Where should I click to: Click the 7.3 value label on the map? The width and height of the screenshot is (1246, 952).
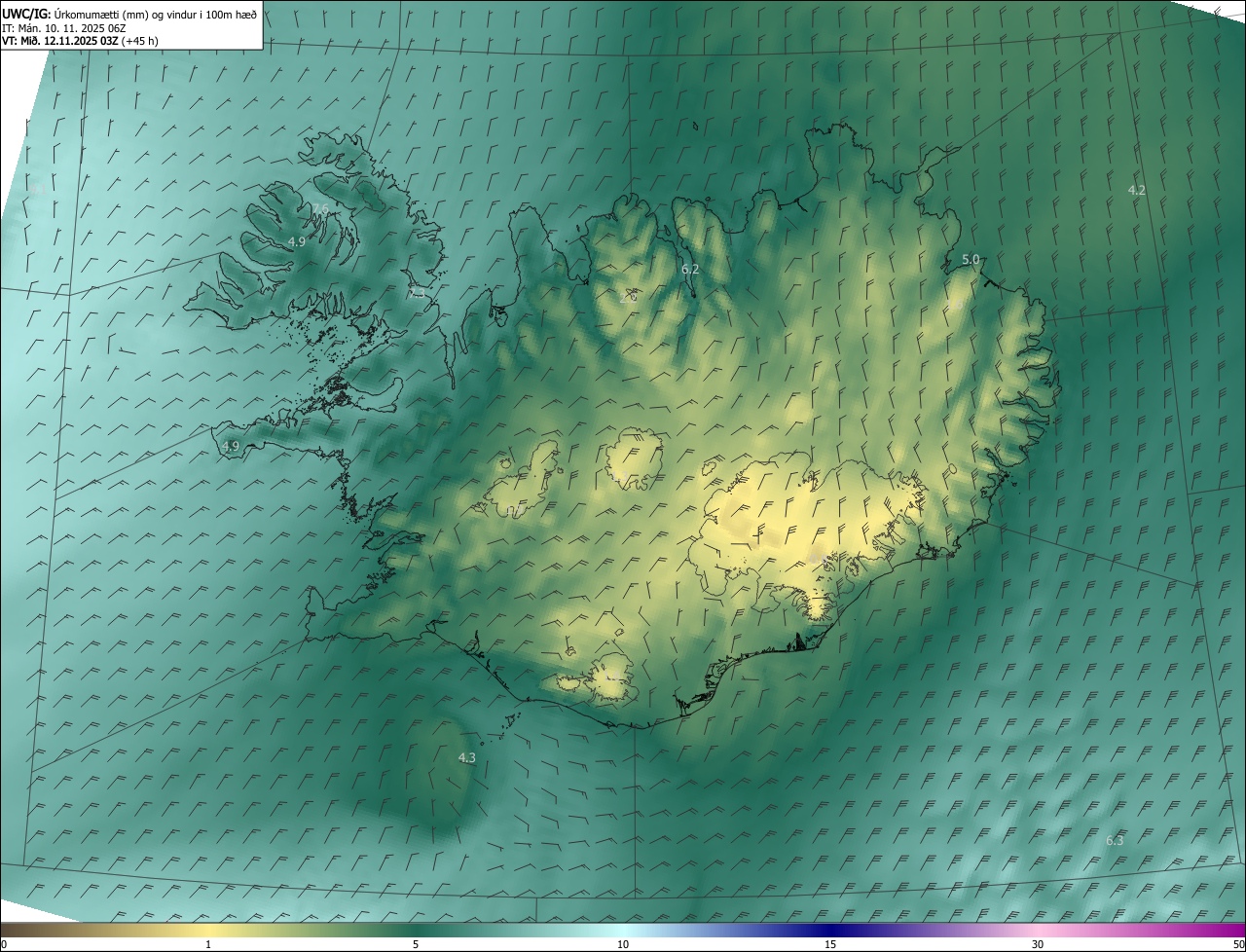(417, 293)
